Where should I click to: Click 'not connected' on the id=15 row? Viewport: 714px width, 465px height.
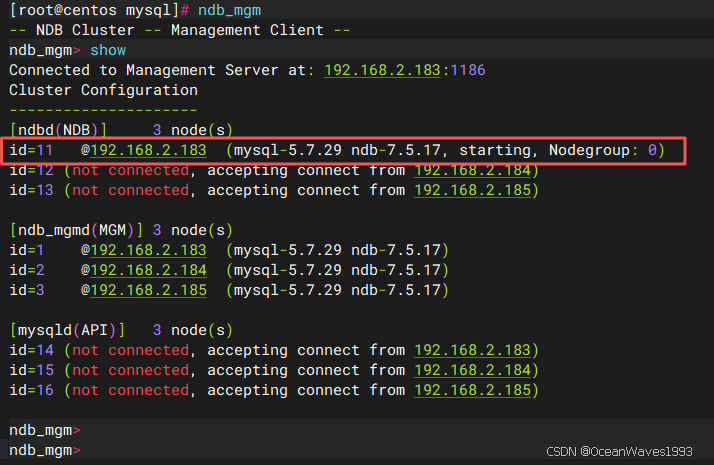(x=131, y=370)
